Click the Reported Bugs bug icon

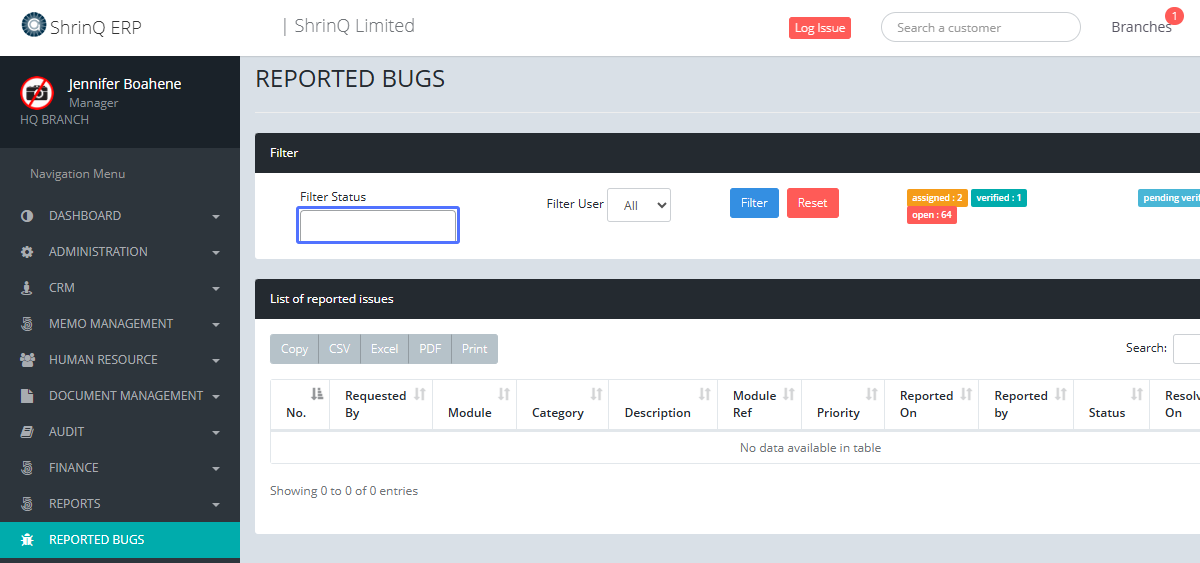point(27,540)
